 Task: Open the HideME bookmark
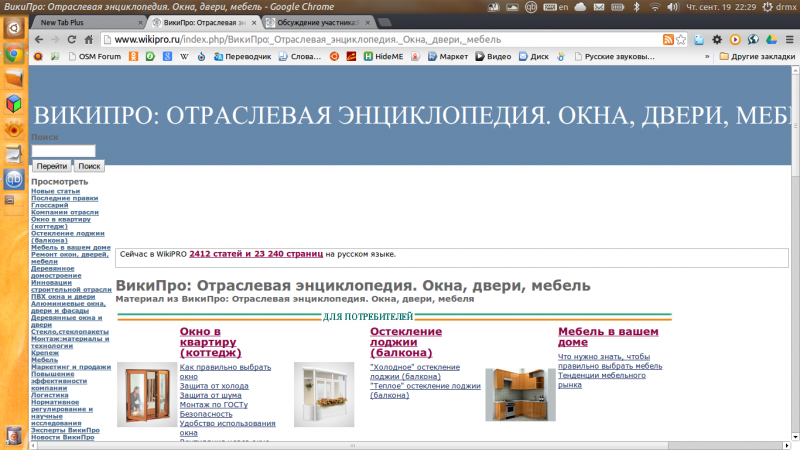click(383, 57)
